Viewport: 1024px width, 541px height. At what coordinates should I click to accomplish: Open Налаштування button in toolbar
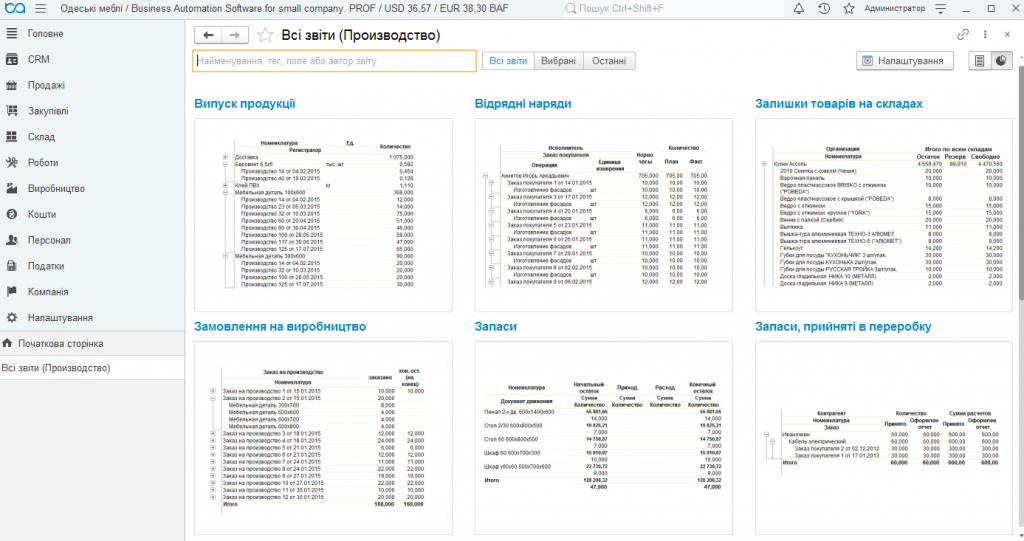[x=904, y=61]
